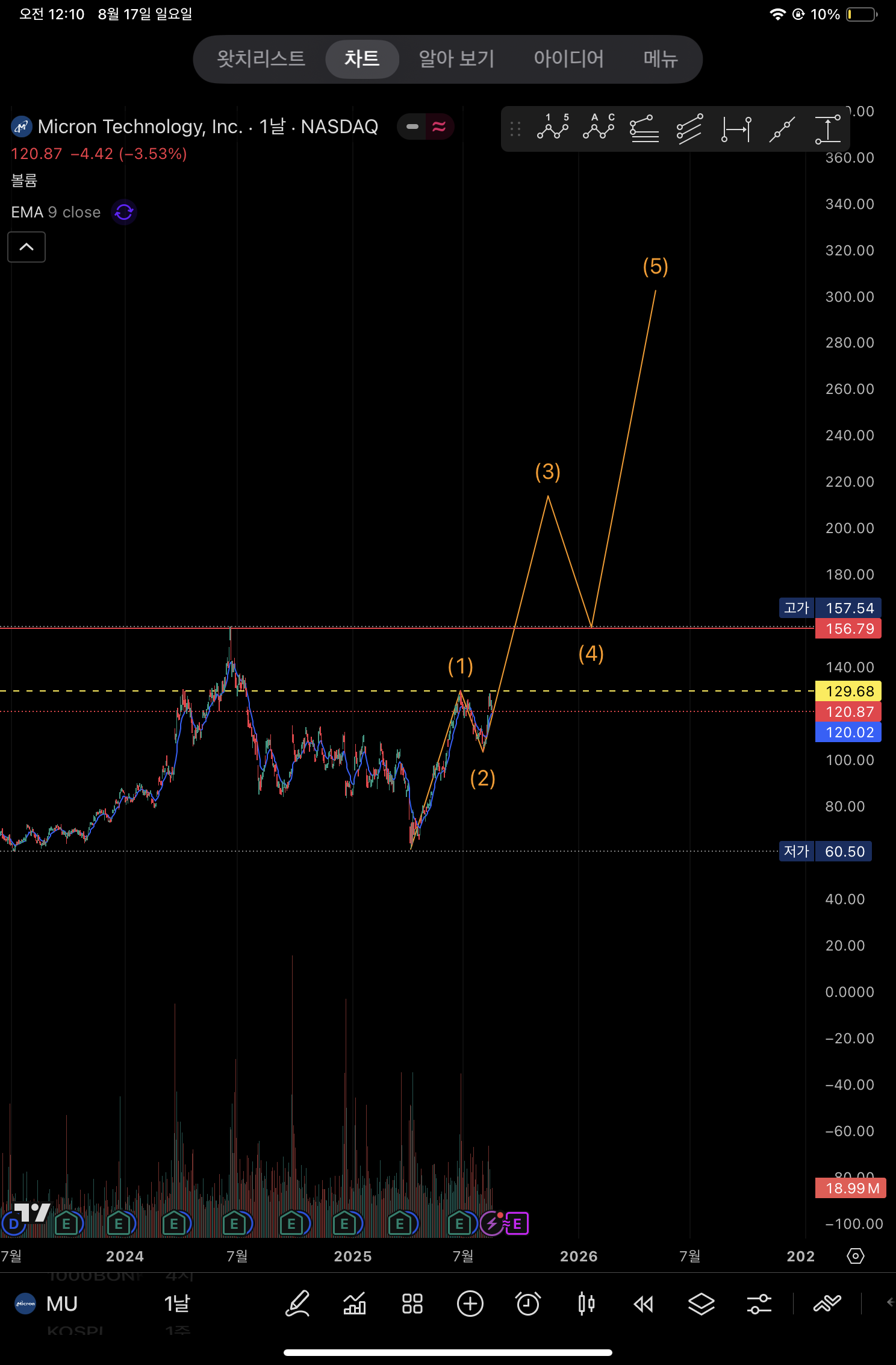
Task: Expand the bottom toolbar side arrow
Action: (x=890, y=1303)
